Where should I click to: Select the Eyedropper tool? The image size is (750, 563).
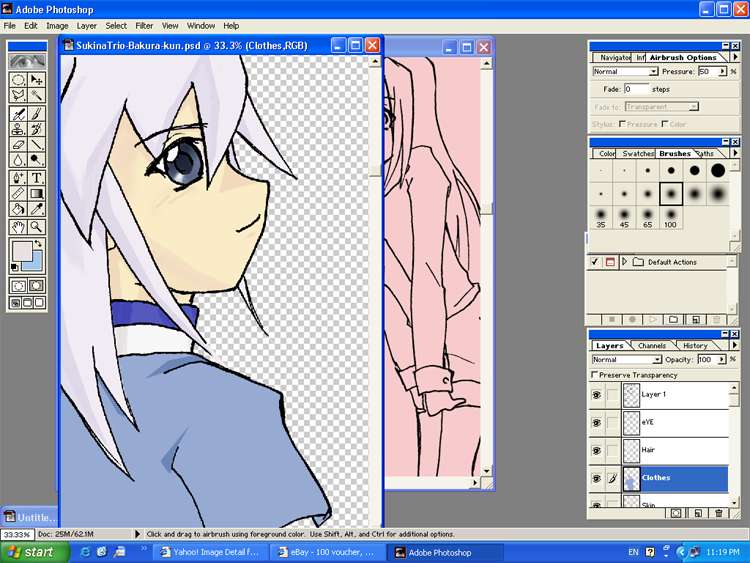[x=36, y=209]
